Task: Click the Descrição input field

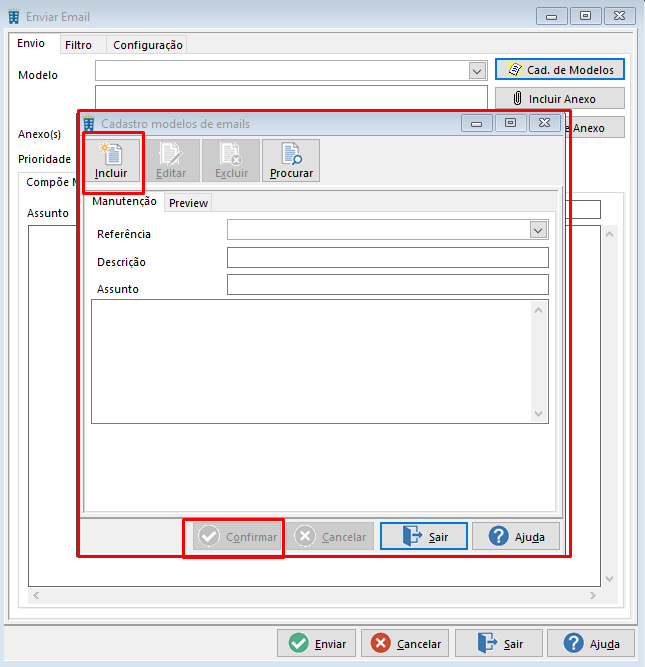Action: [388, 257]
